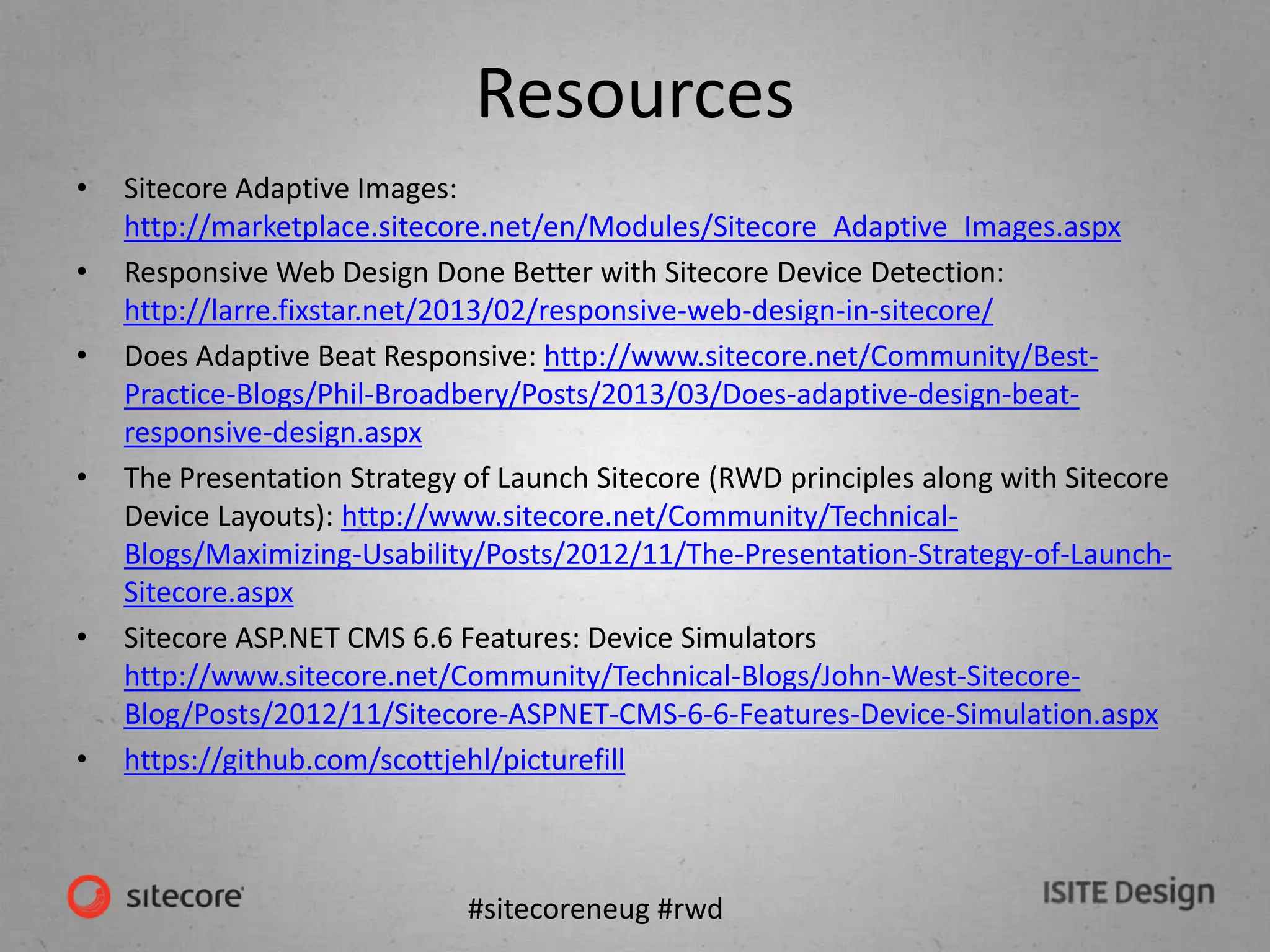The height and width of the screenshot is (952, 1270).
Task: Click the red Sitecore swirl logo icon
Action: [x=89, y=896]
